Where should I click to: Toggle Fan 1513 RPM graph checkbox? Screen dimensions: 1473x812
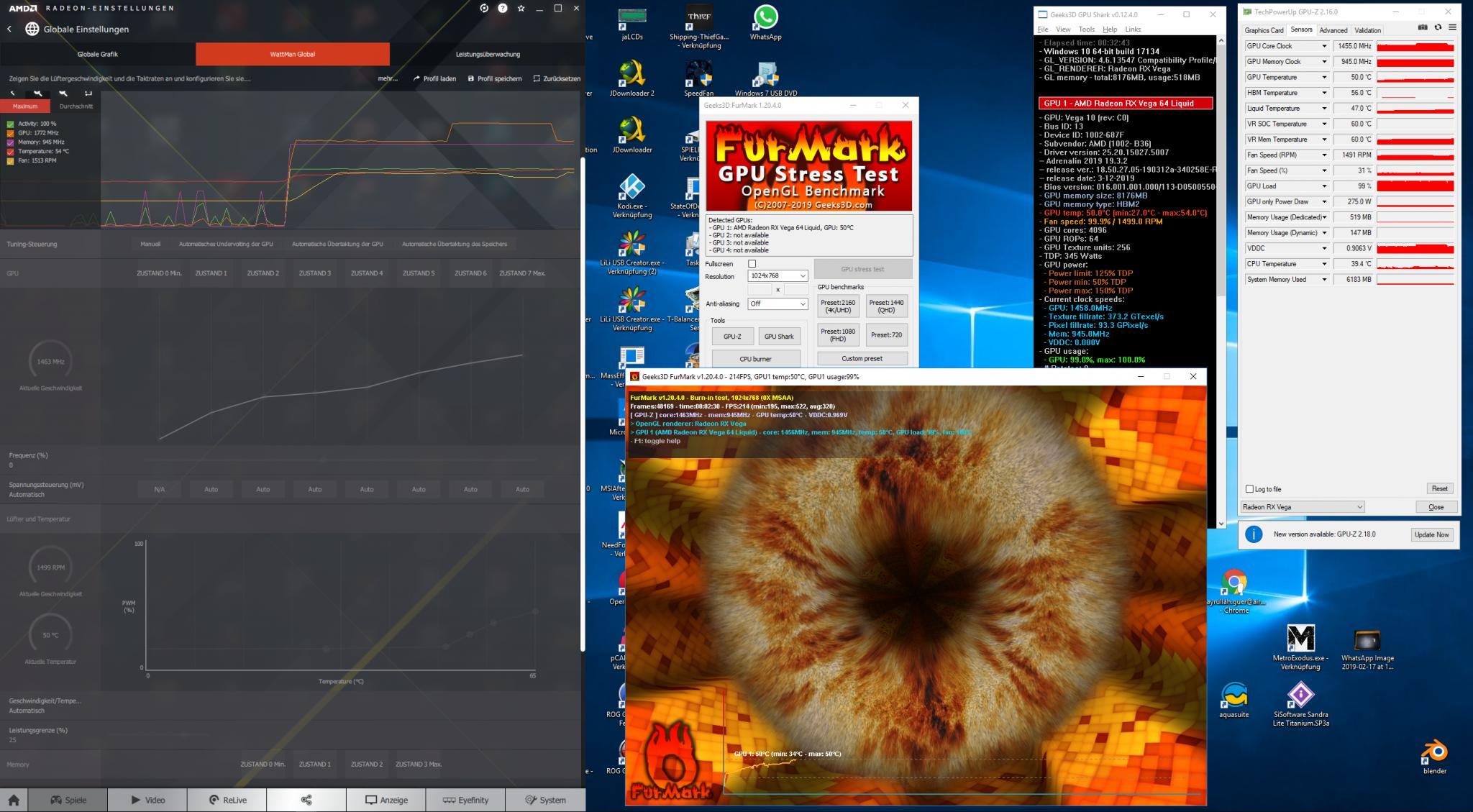(x=10, y=161)
